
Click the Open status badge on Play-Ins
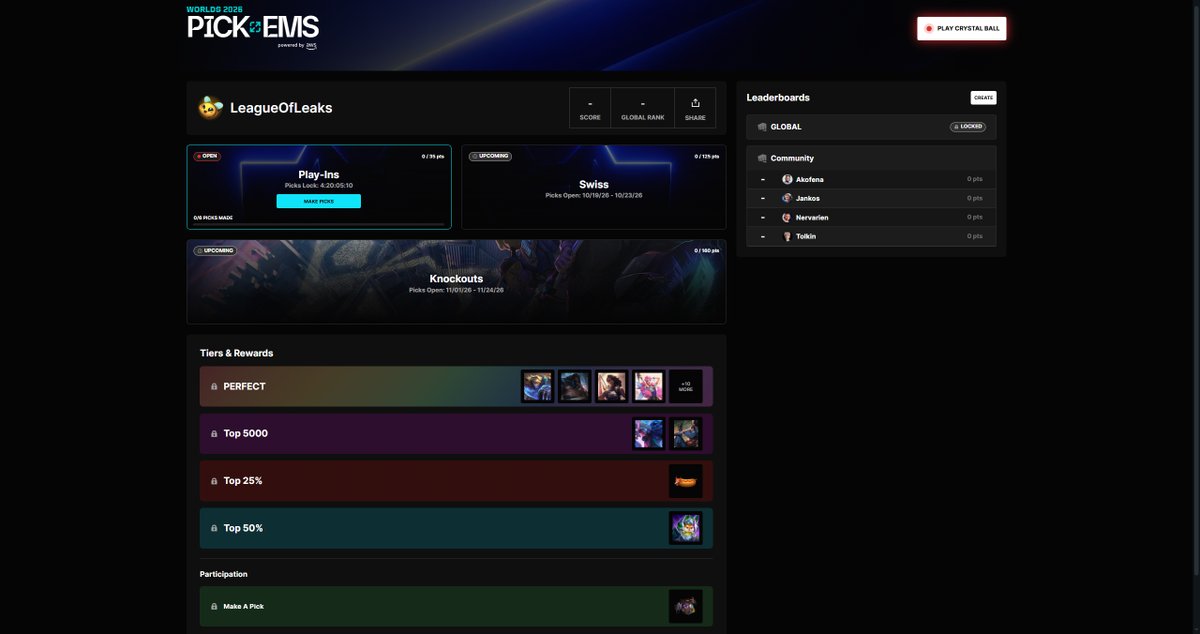207,156
